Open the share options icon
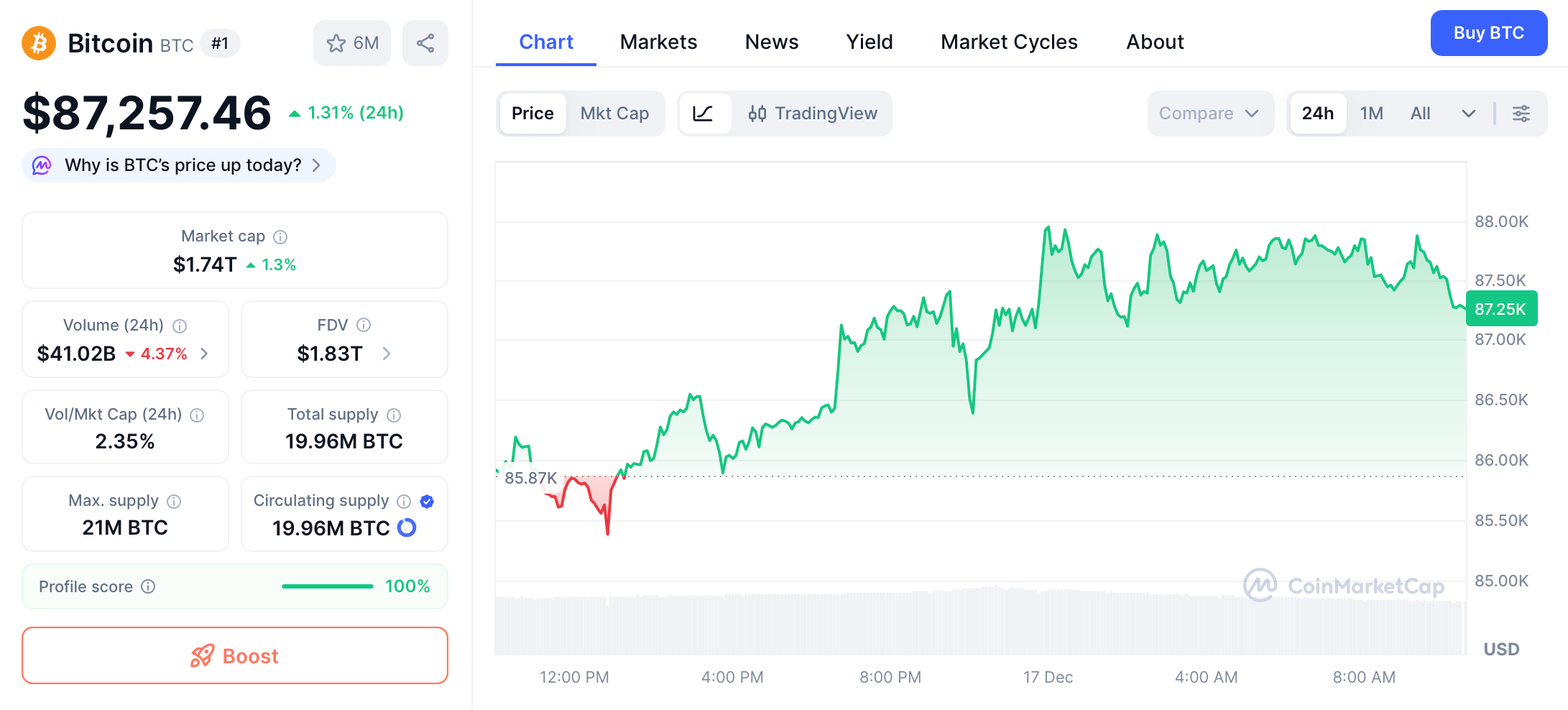Image resolution: width=1568 pixels, height=710 pixels. coord(425,43)
